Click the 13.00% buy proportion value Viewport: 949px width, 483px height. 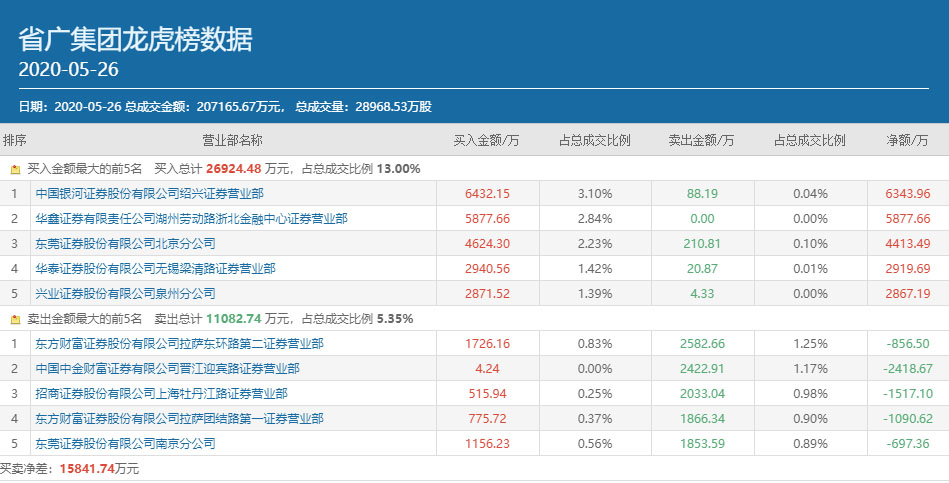(x=398, y=169)
